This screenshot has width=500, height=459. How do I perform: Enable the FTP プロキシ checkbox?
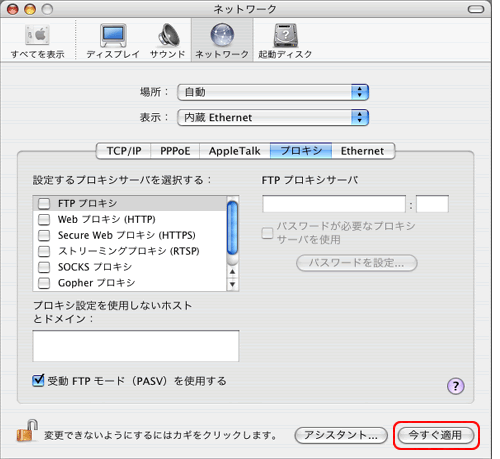point(44,203)
